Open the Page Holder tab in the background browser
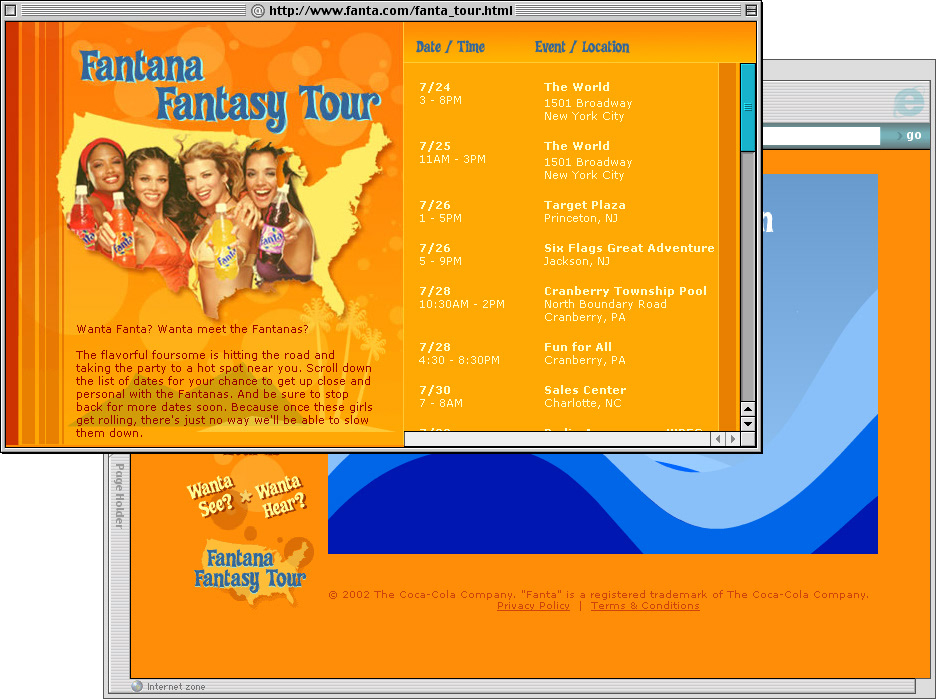936x699 pixels. pyautogui.click(x=119, y=495)
